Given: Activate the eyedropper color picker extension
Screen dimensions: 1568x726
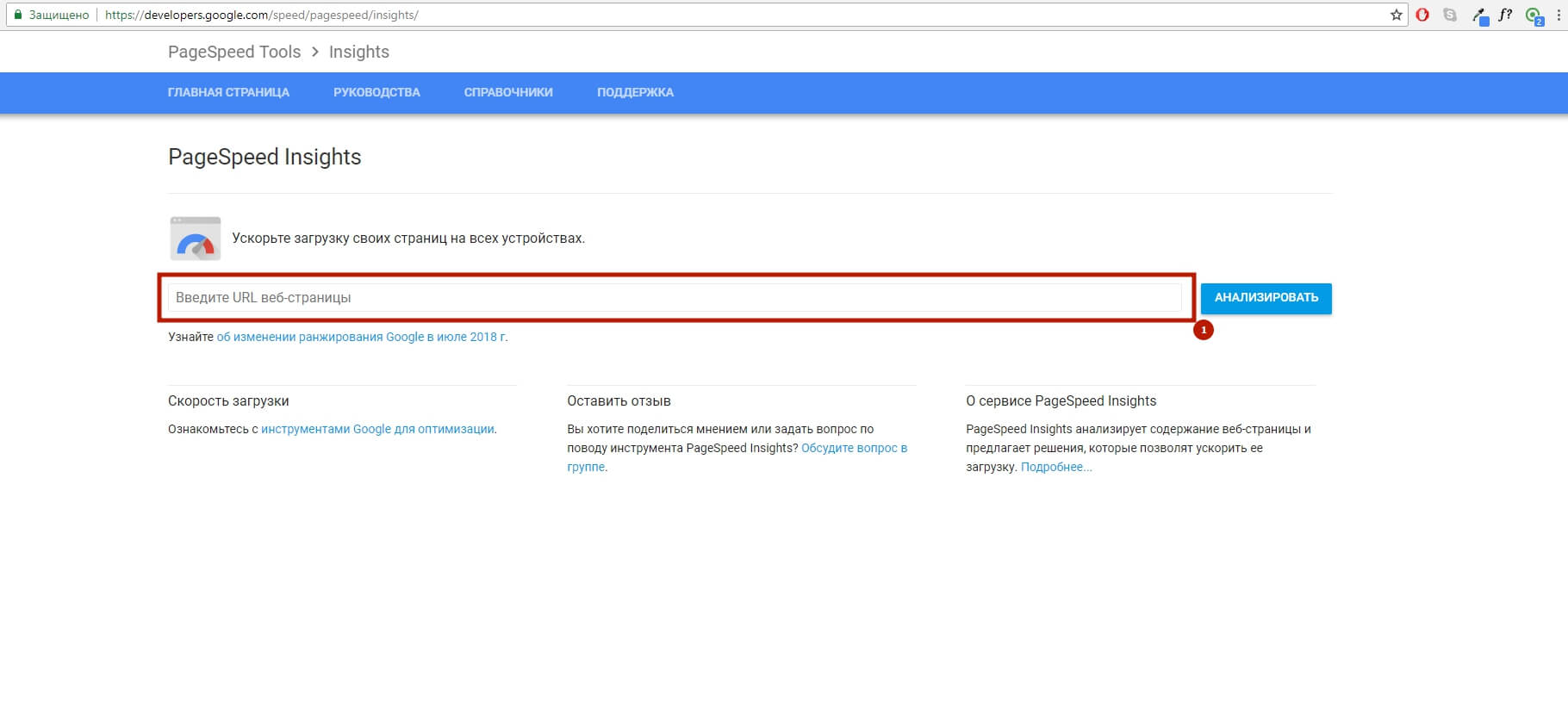Looking at the screenshot, I should (1479, 16).
